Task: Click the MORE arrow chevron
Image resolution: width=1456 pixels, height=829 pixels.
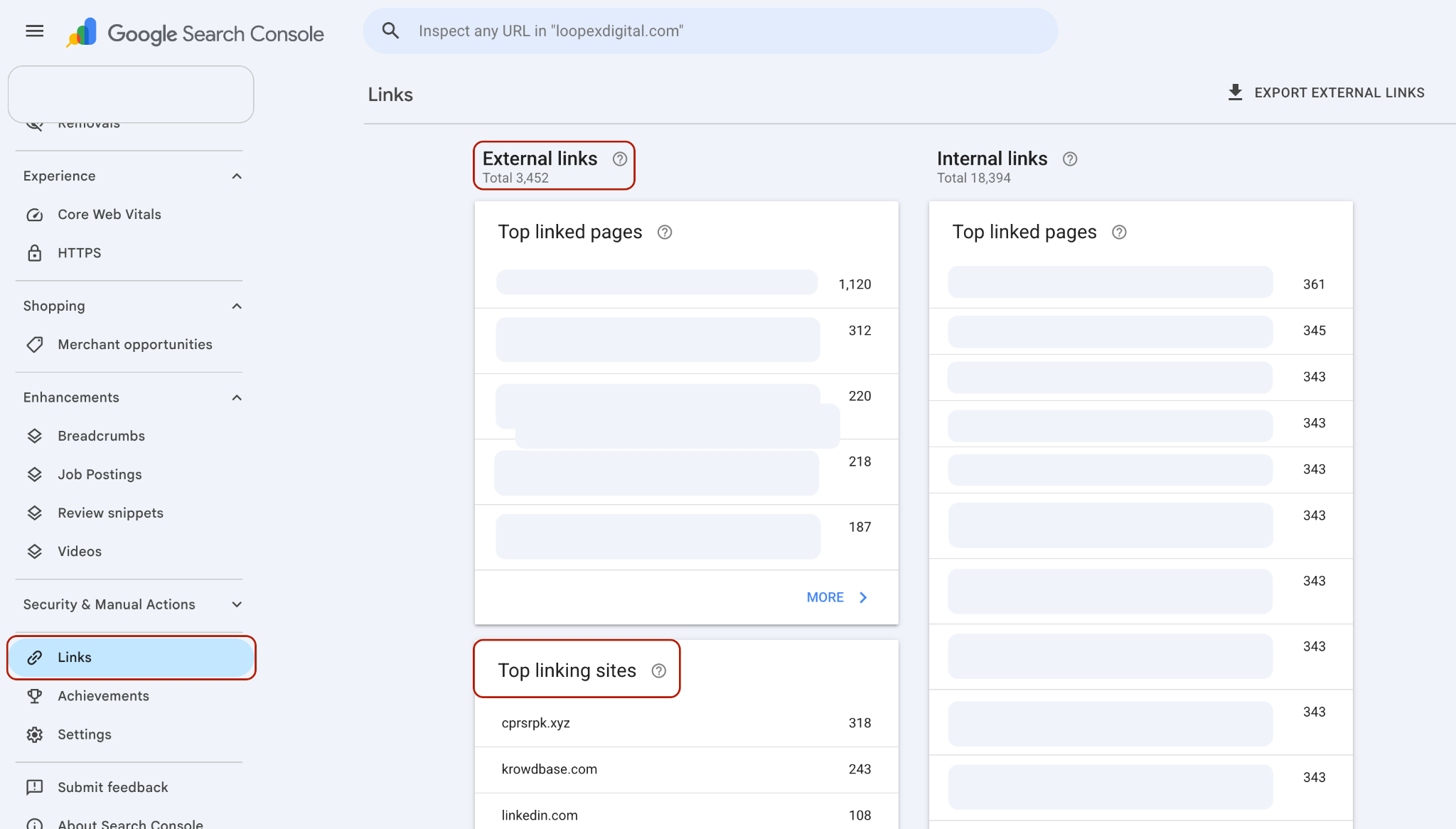Action: 863,598
